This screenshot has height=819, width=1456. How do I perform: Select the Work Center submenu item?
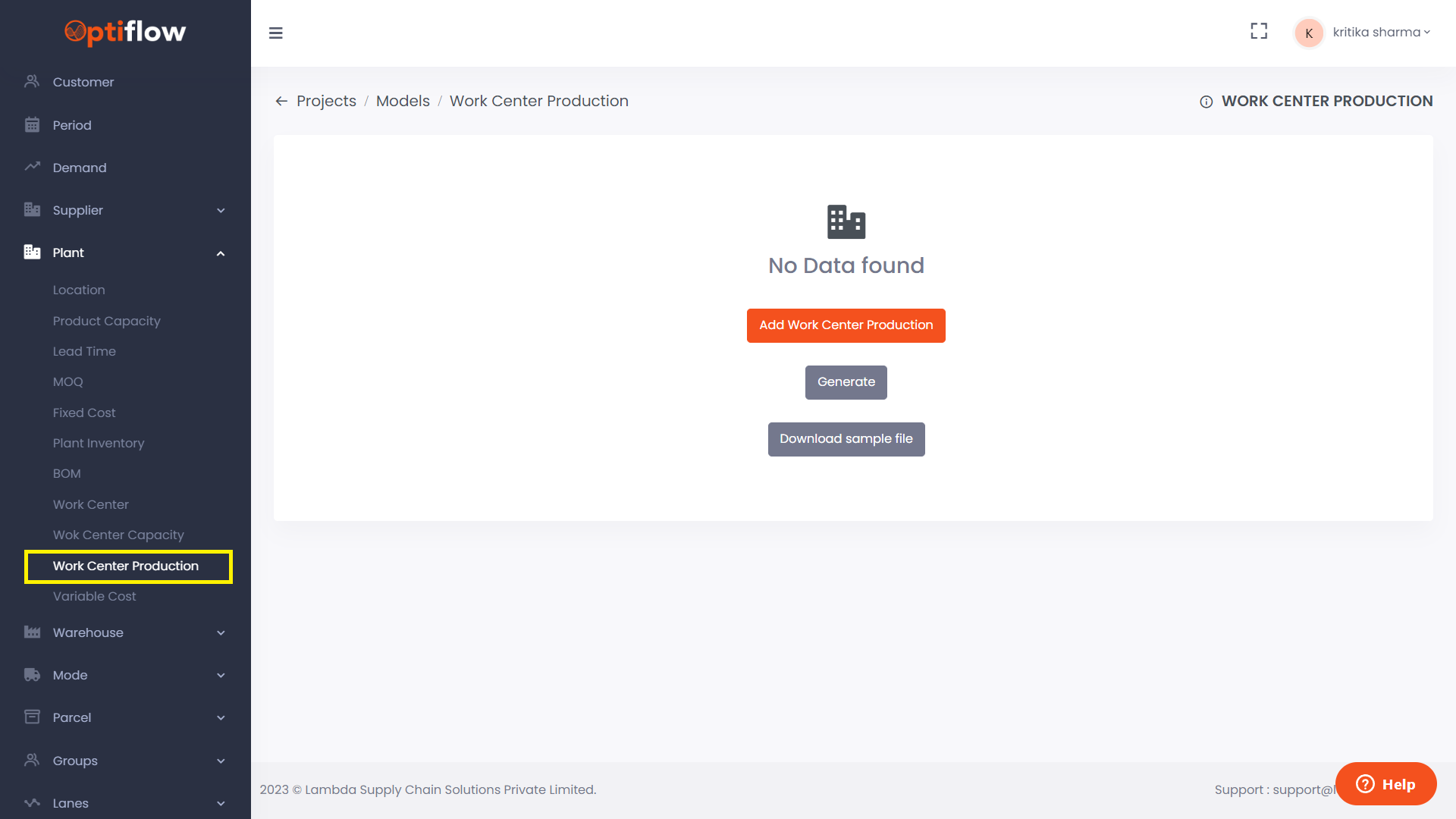click(x=91, y=504)
